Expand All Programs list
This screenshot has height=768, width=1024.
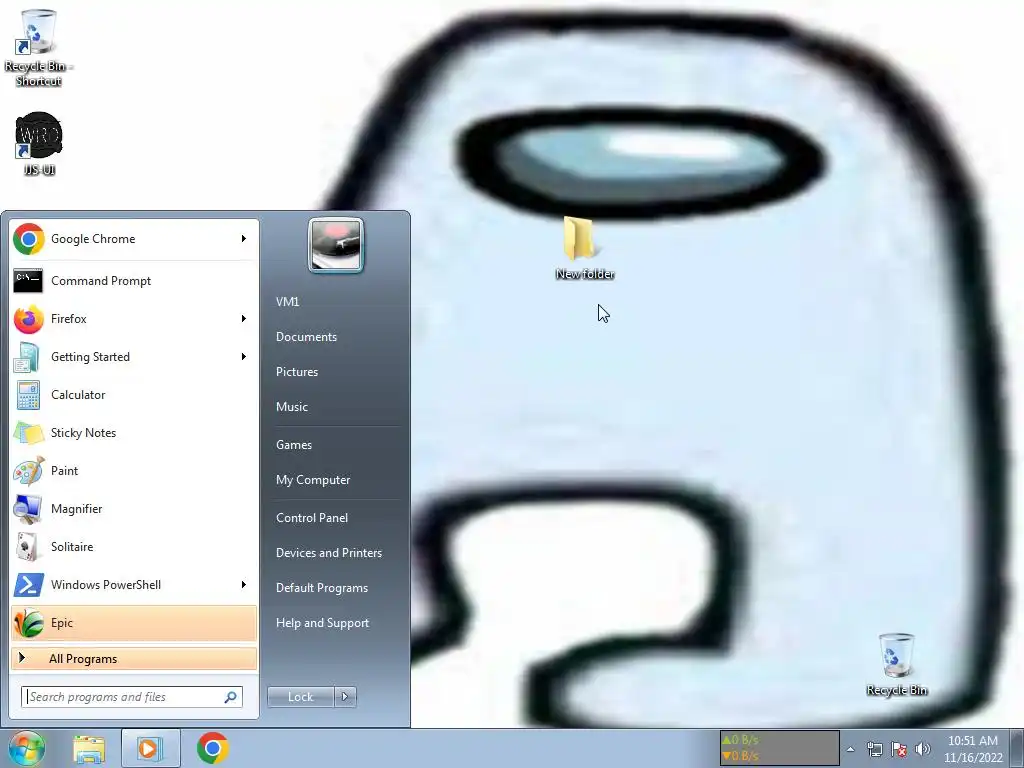click(134, 658)
